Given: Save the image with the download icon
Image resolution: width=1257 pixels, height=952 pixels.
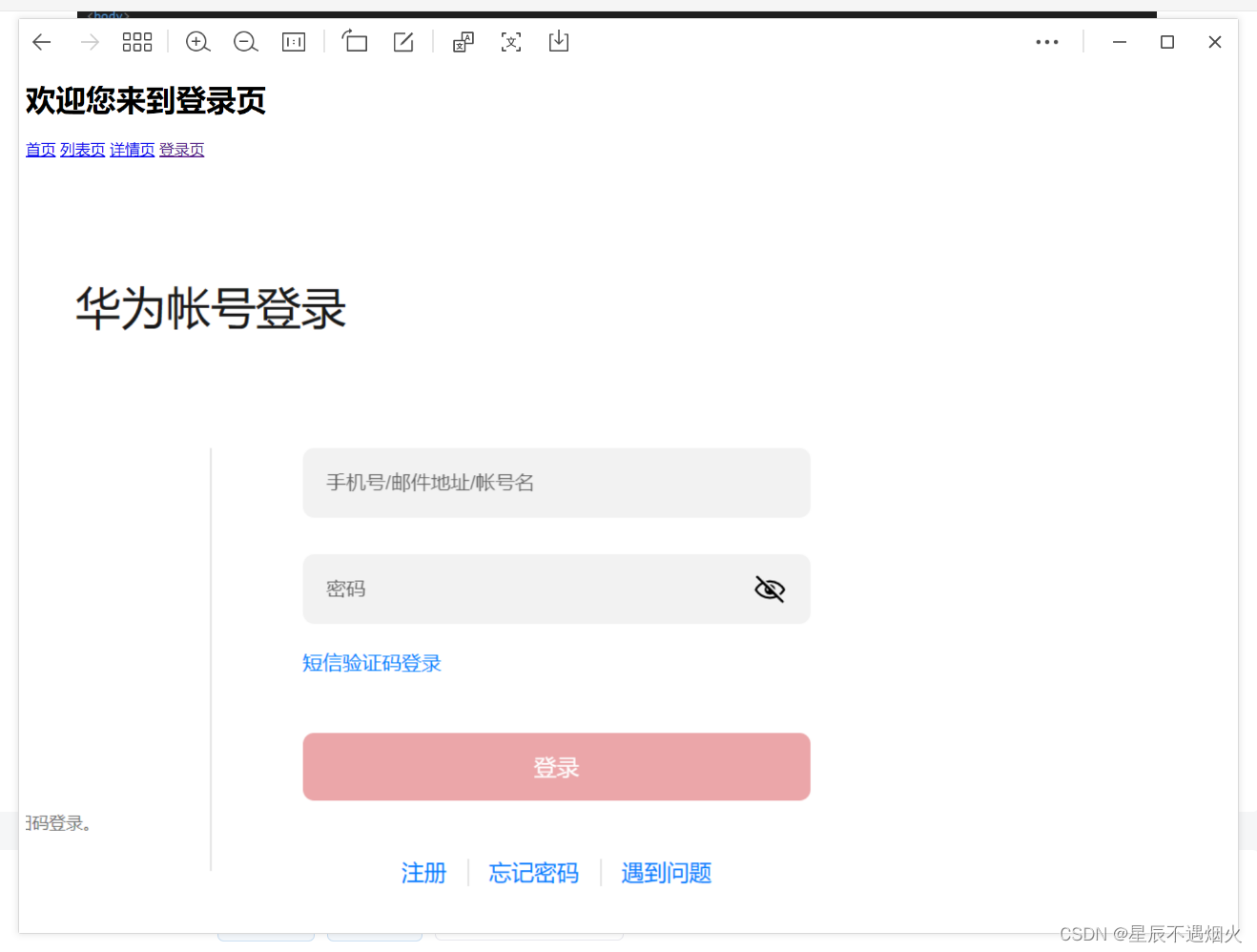Looking at the screenshot, I should (559, 41).
